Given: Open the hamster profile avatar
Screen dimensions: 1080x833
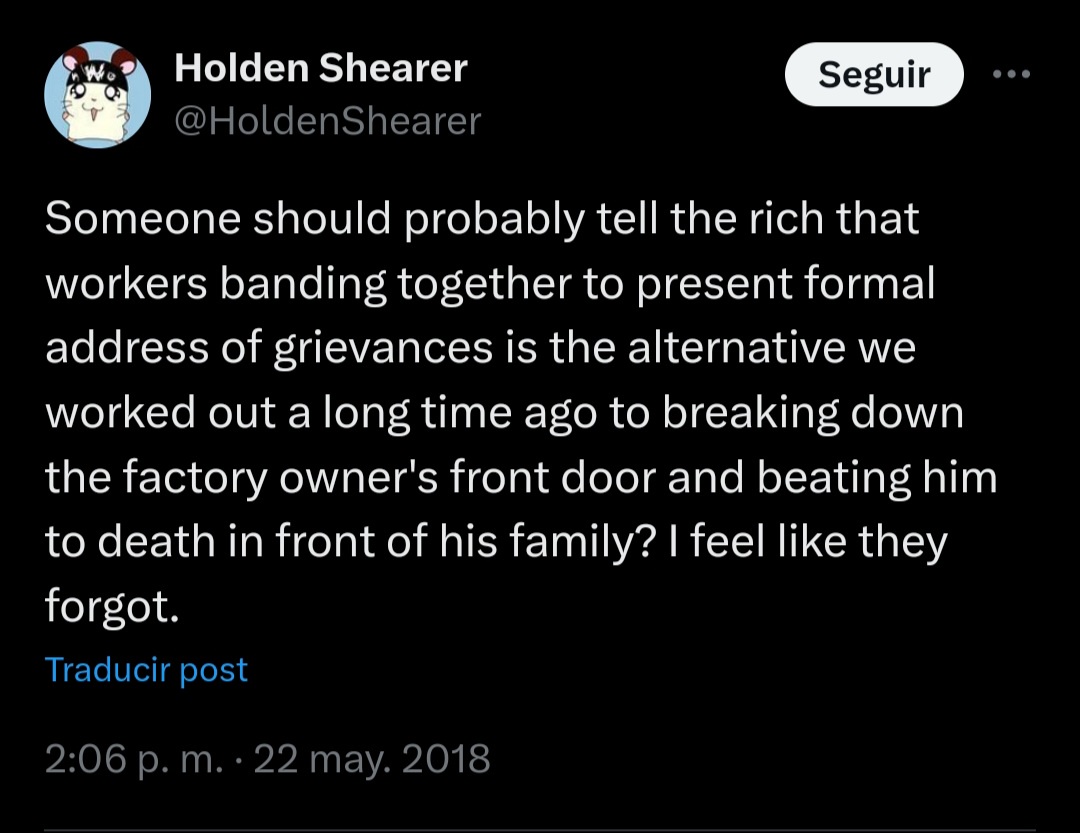Looking at the screenshot, I should click(x=98, y=96).
